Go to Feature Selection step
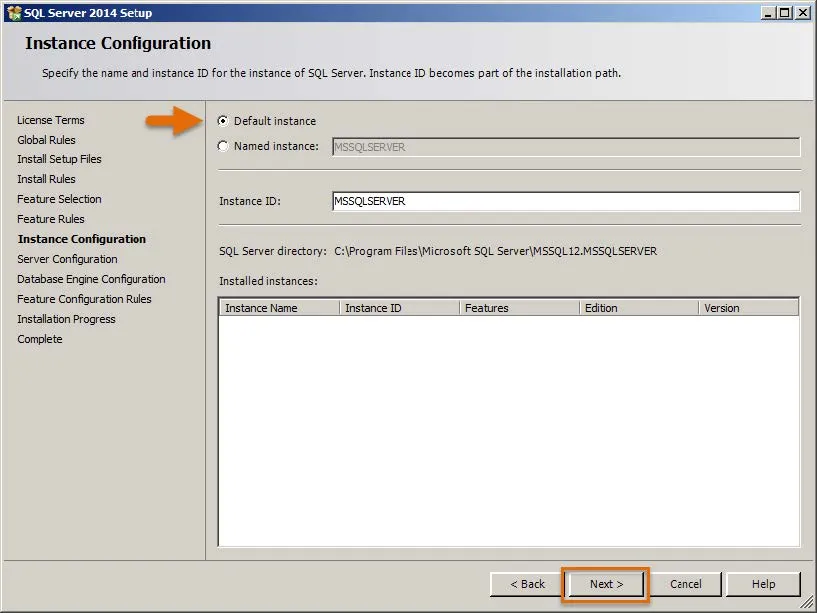817x613 pixels. click(x=59, y=199)
